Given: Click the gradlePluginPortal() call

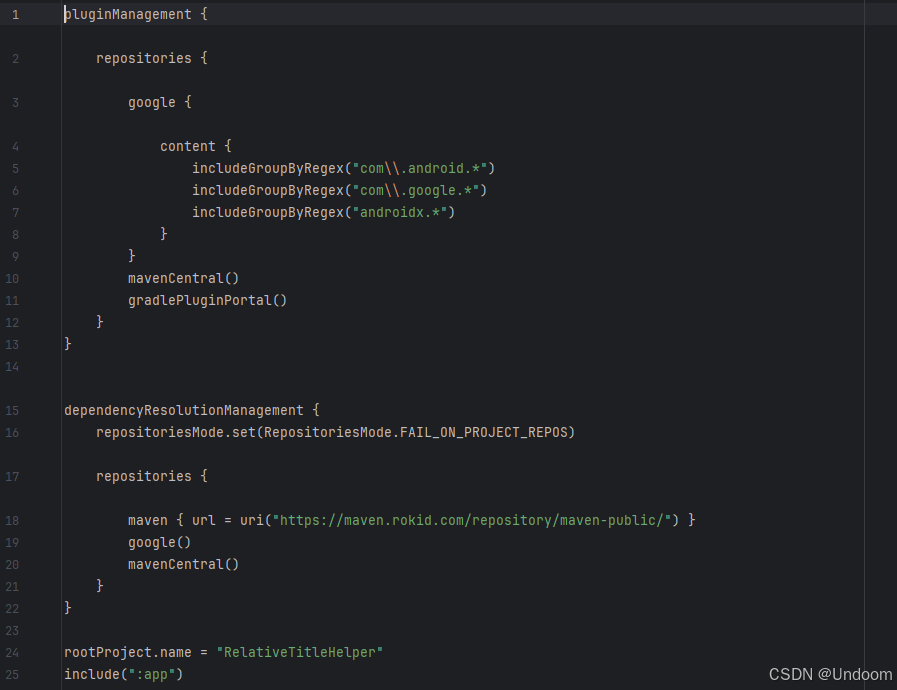Looking at the screenshot, I should 208,300.
